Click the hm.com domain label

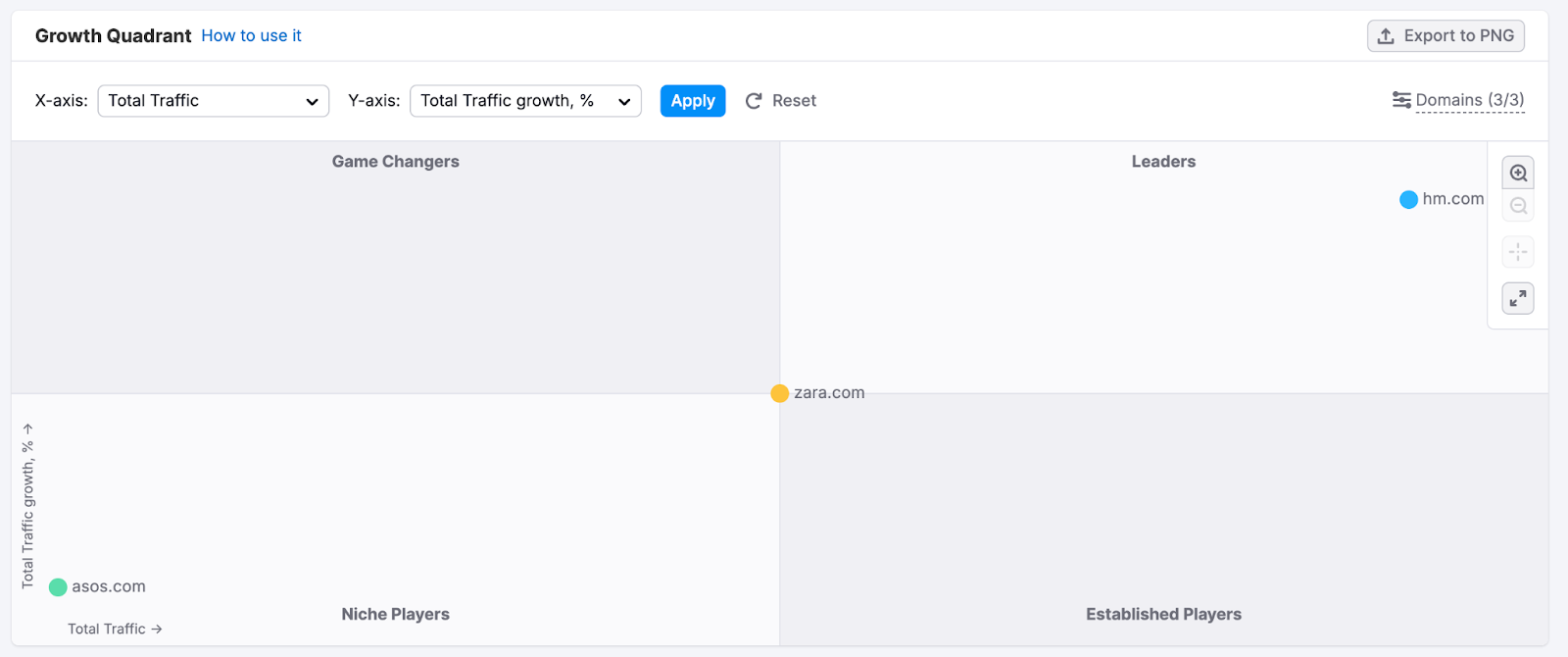tap(1453, 199)
